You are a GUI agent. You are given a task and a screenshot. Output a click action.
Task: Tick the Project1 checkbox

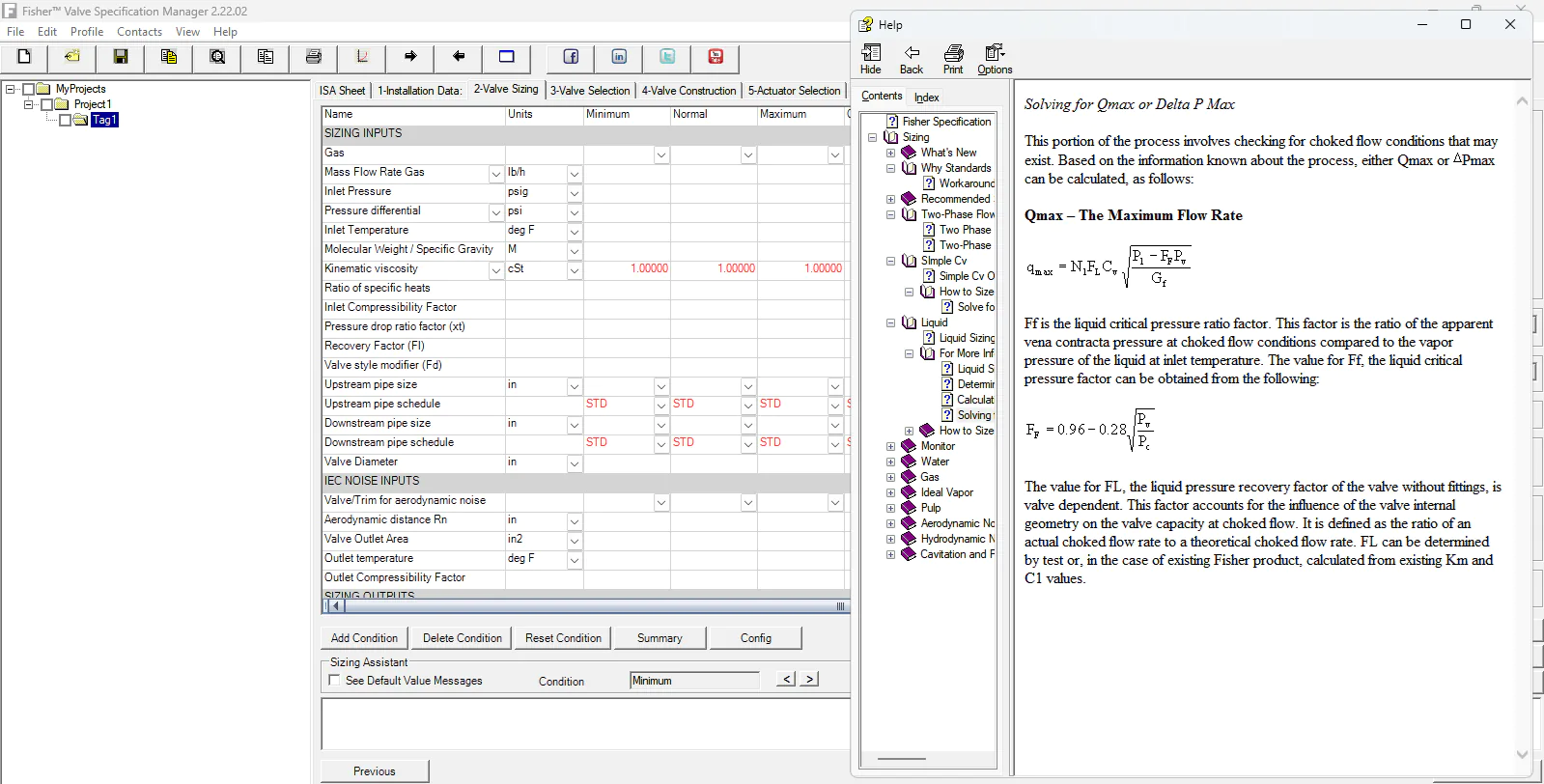click(46, 104)
